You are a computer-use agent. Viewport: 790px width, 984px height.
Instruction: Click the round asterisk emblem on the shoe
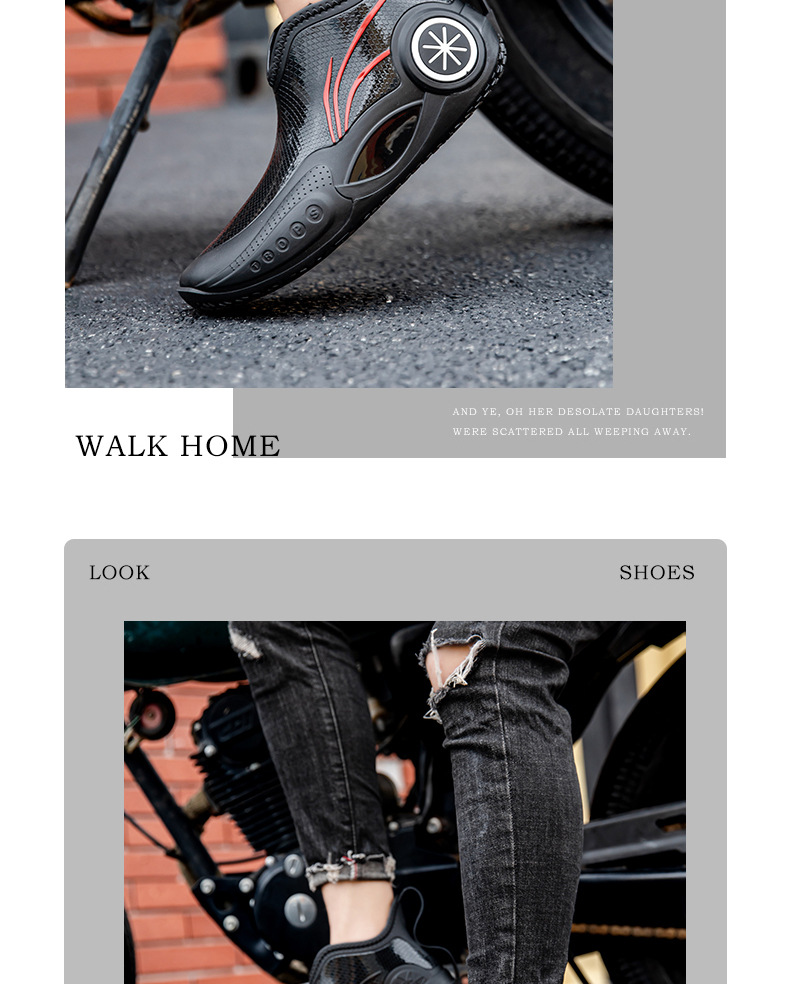tap(444, 49)
